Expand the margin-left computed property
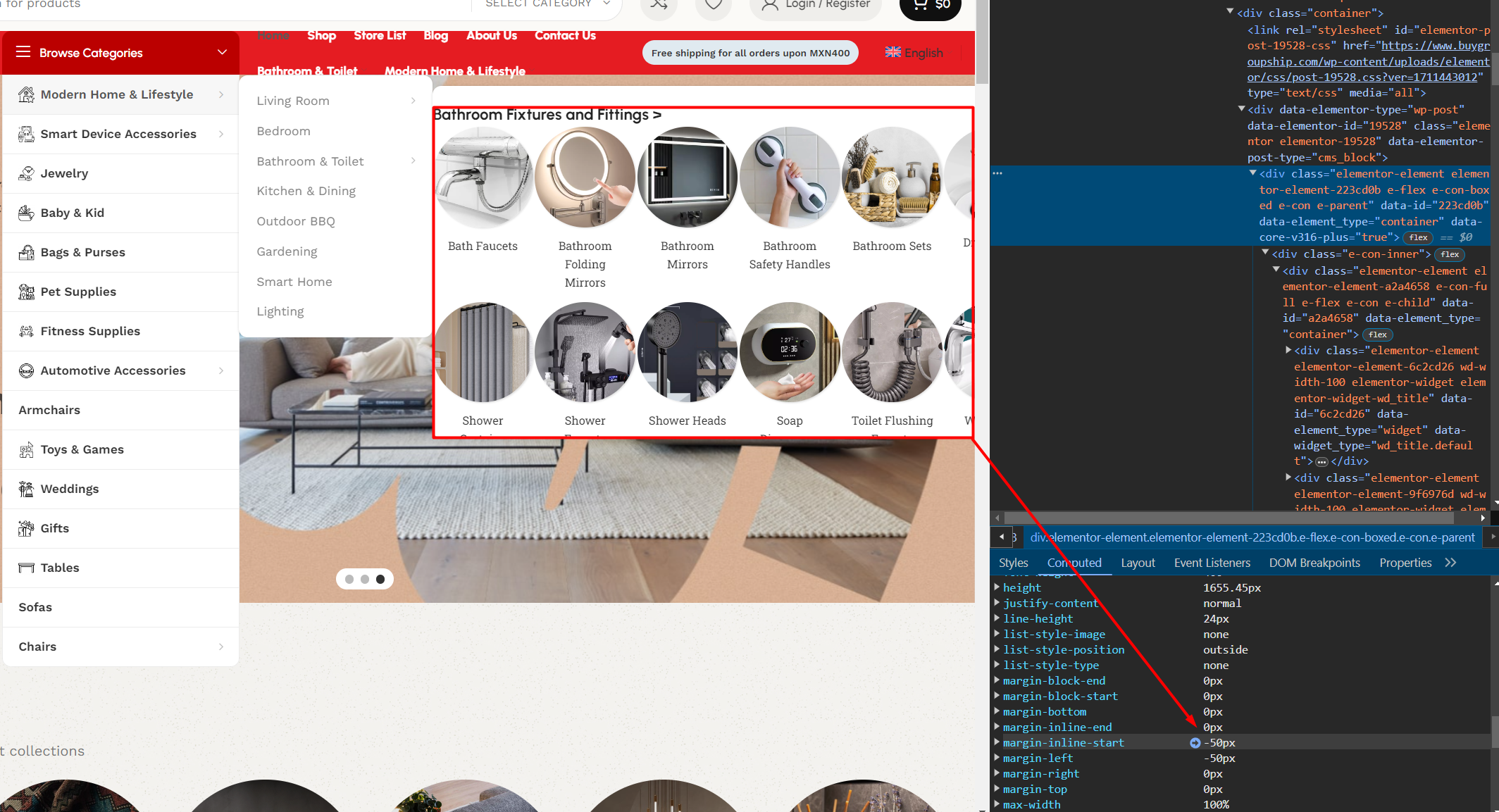1499x812 pixels. tap(997, 758)
